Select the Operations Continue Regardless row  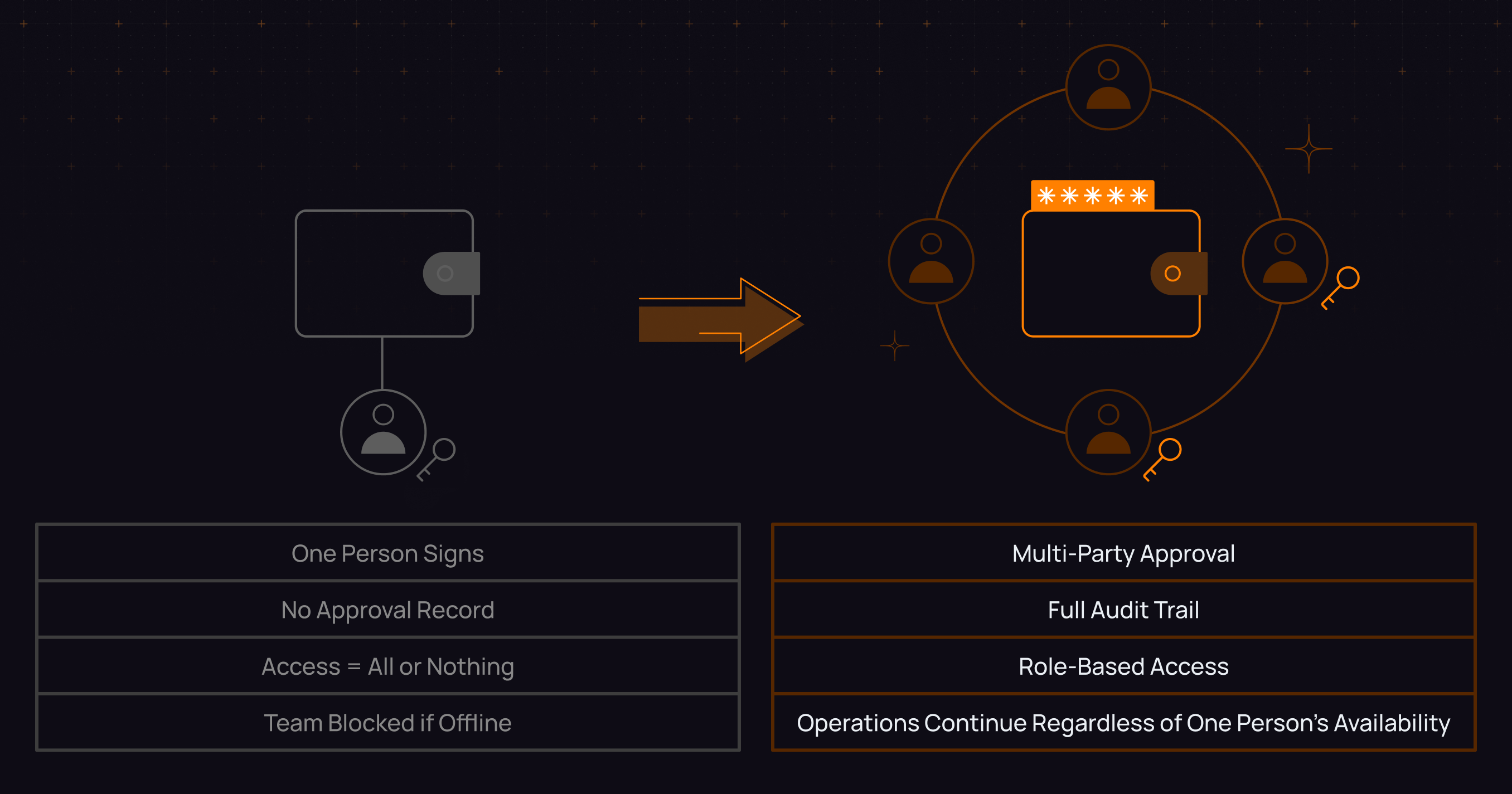pyautogui.click(x=1123, y=723)
